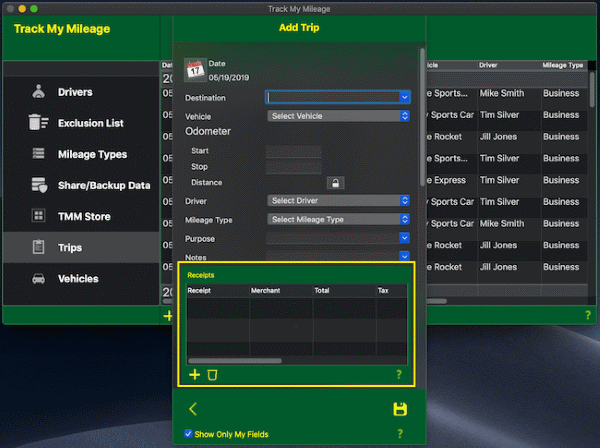Select Share/Backup Data in sidebar
Viewport: 600px width, 448px height.
point(103,185)
